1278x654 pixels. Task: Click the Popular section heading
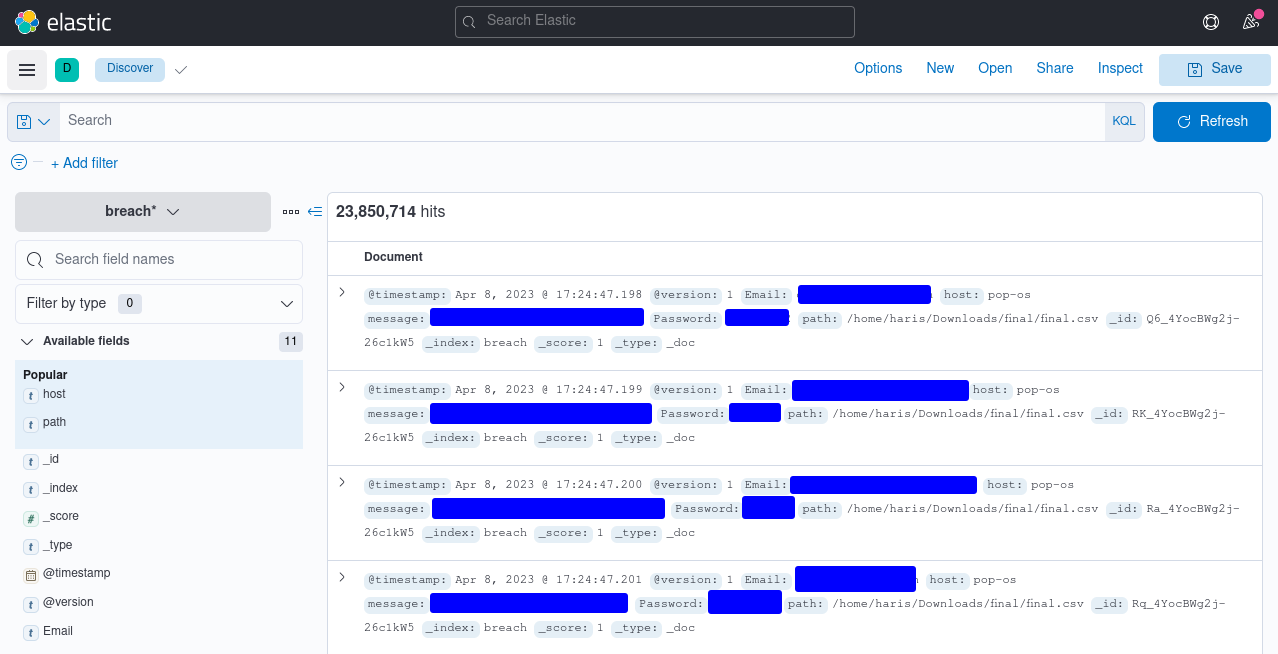[45, 375]
